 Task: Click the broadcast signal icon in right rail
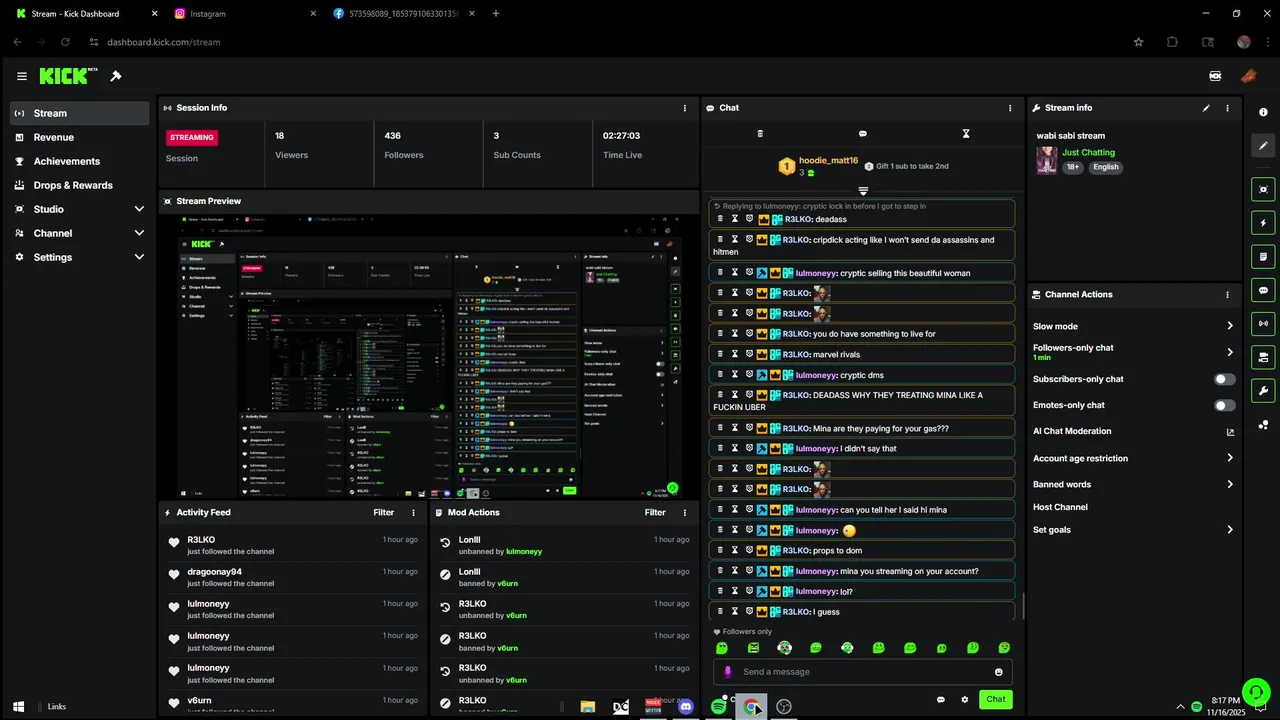point(1263,324)
